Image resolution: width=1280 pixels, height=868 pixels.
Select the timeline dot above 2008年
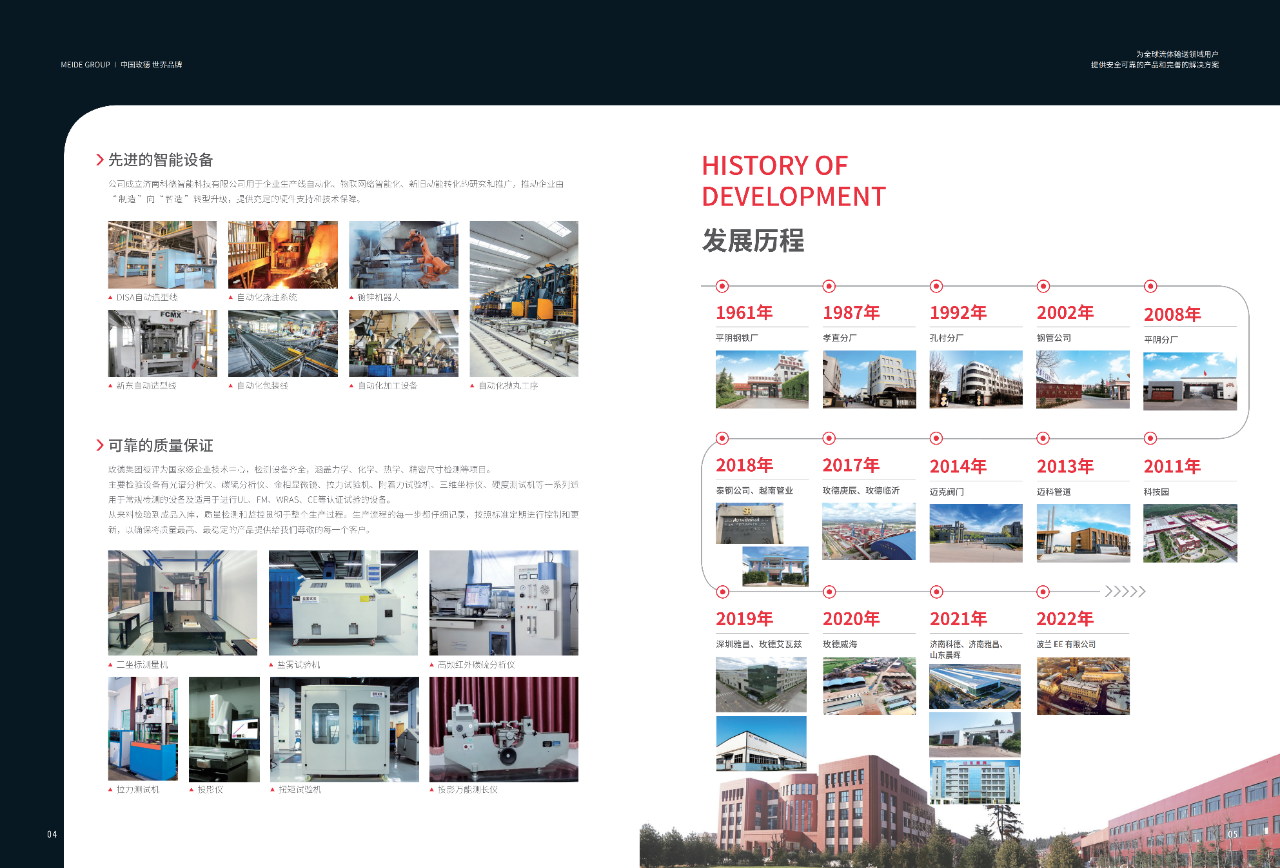pyautogui.click(x=1150, y=286)
